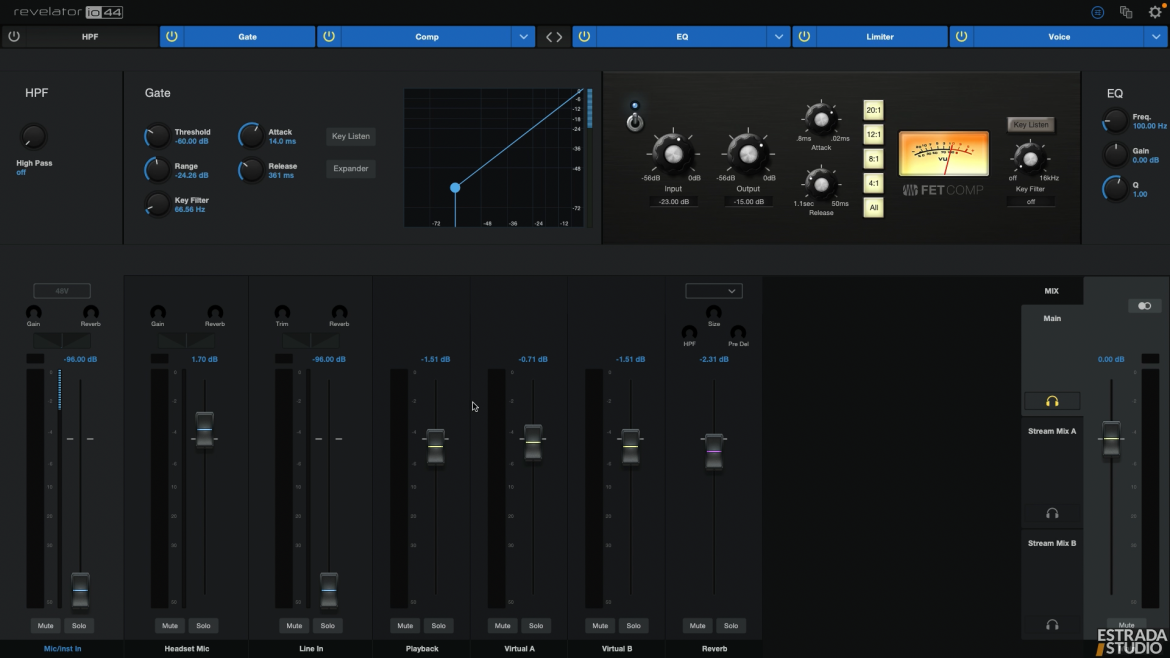
Task: Click the Headset Mic Reverb knob
Action: (215, 312)
